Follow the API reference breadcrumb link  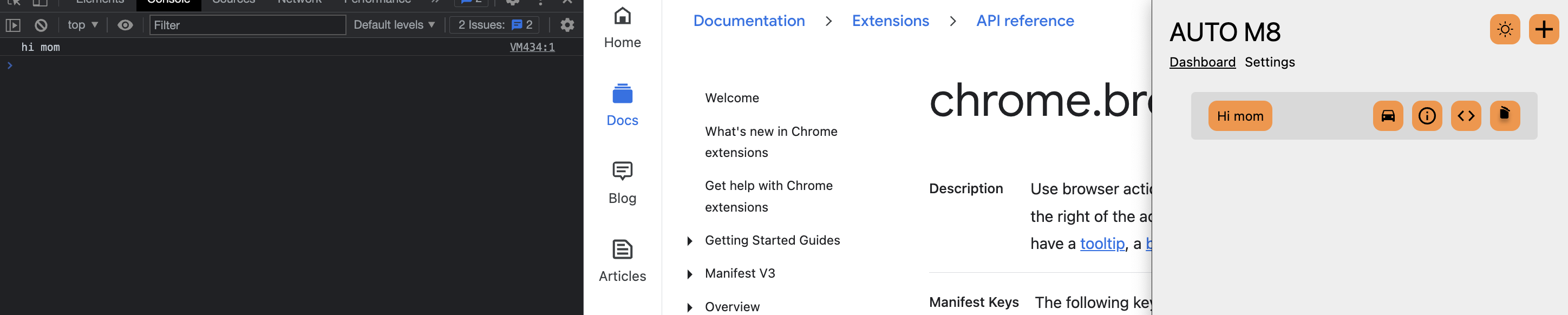click(x=1025, y=21)
